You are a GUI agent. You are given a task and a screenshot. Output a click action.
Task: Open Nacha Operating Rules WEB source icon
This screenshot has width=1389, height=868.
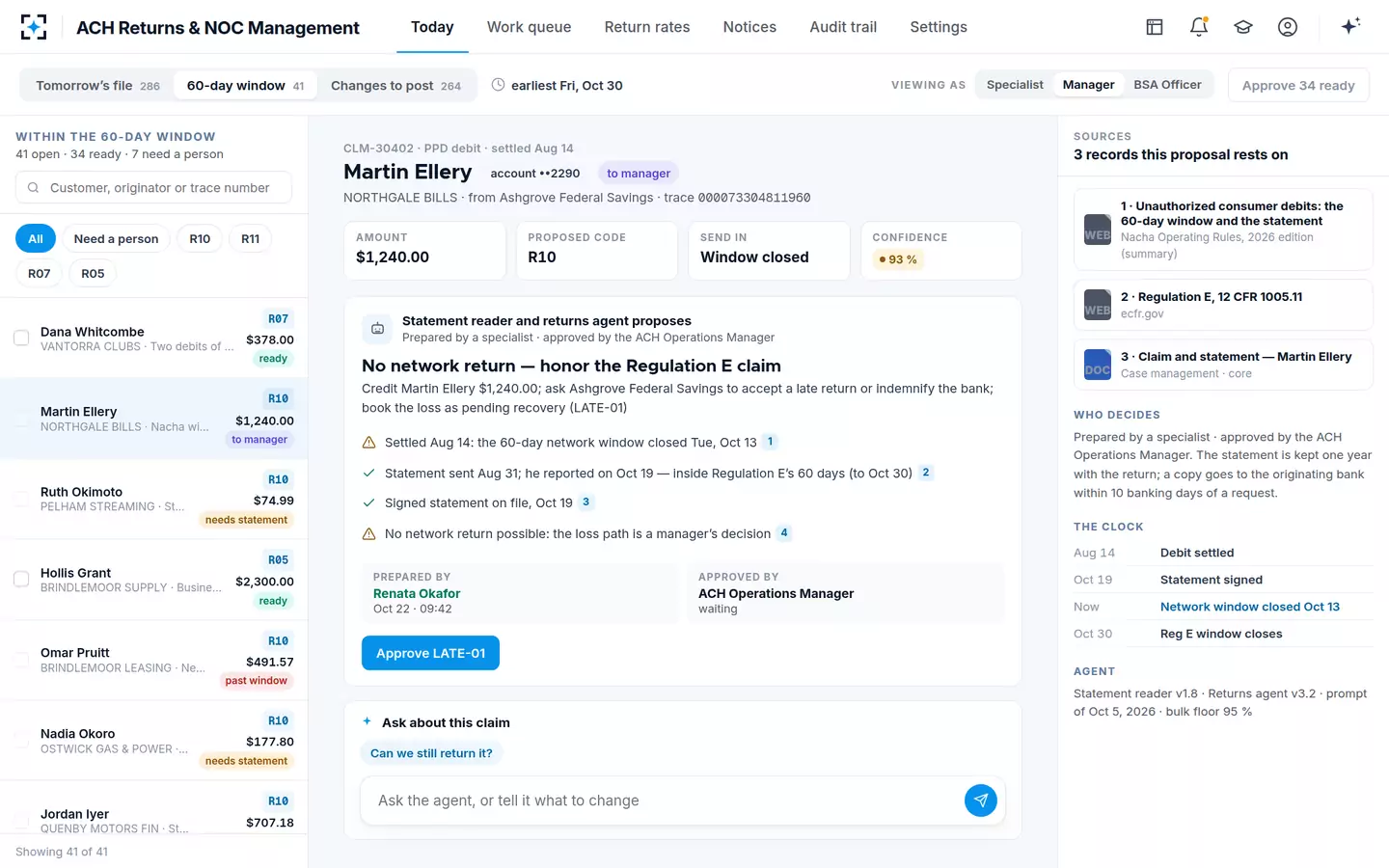1098,230
